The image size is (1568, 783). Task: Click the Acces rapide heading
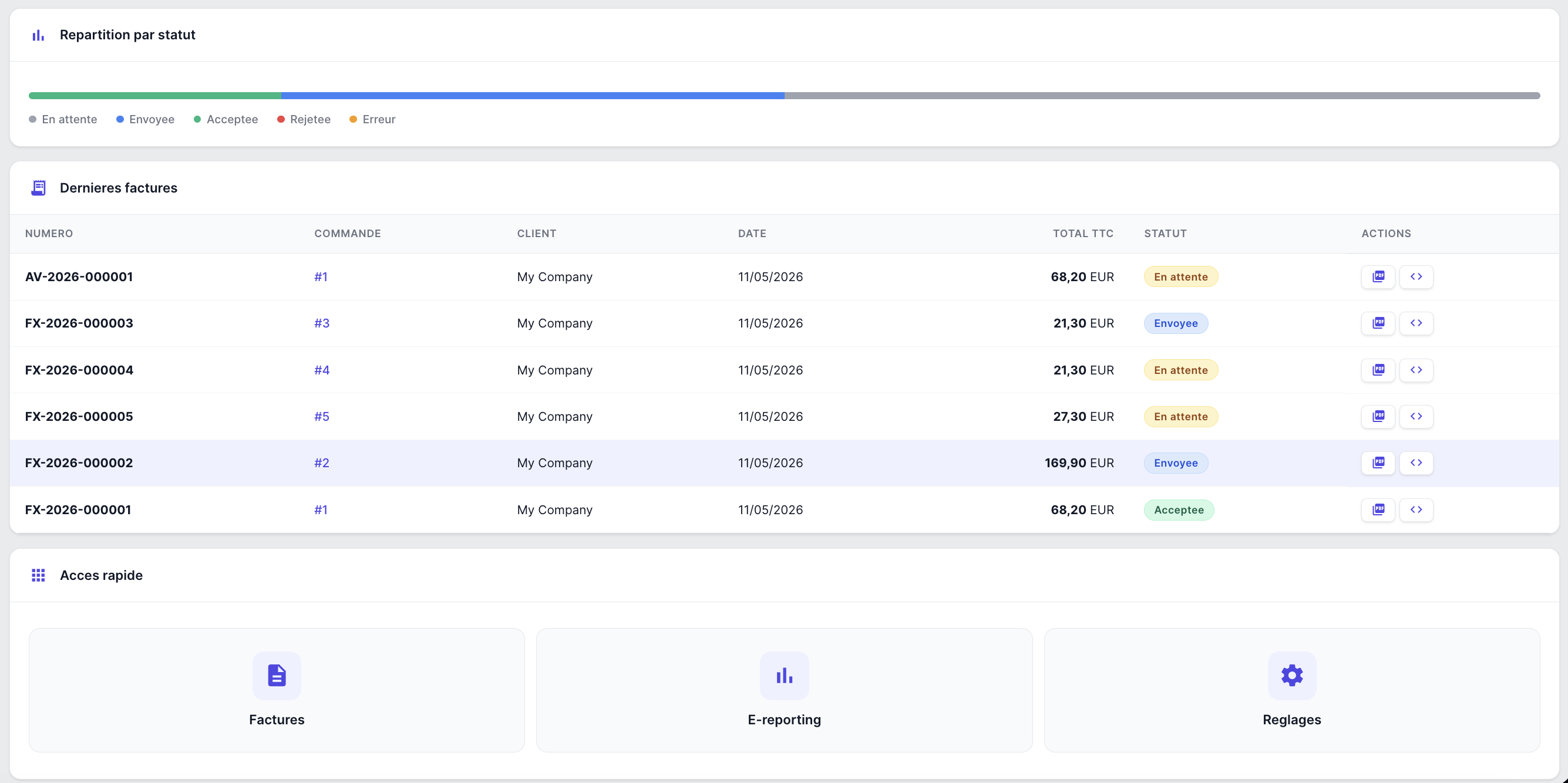(101, 576)
